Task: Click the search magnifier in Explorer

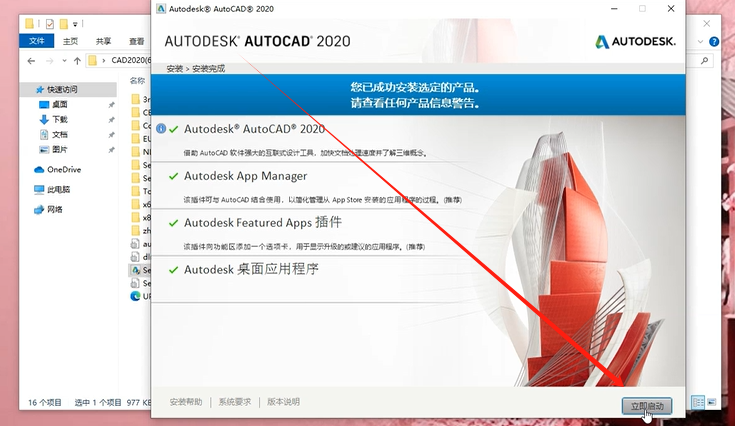Action: [705, 60]
